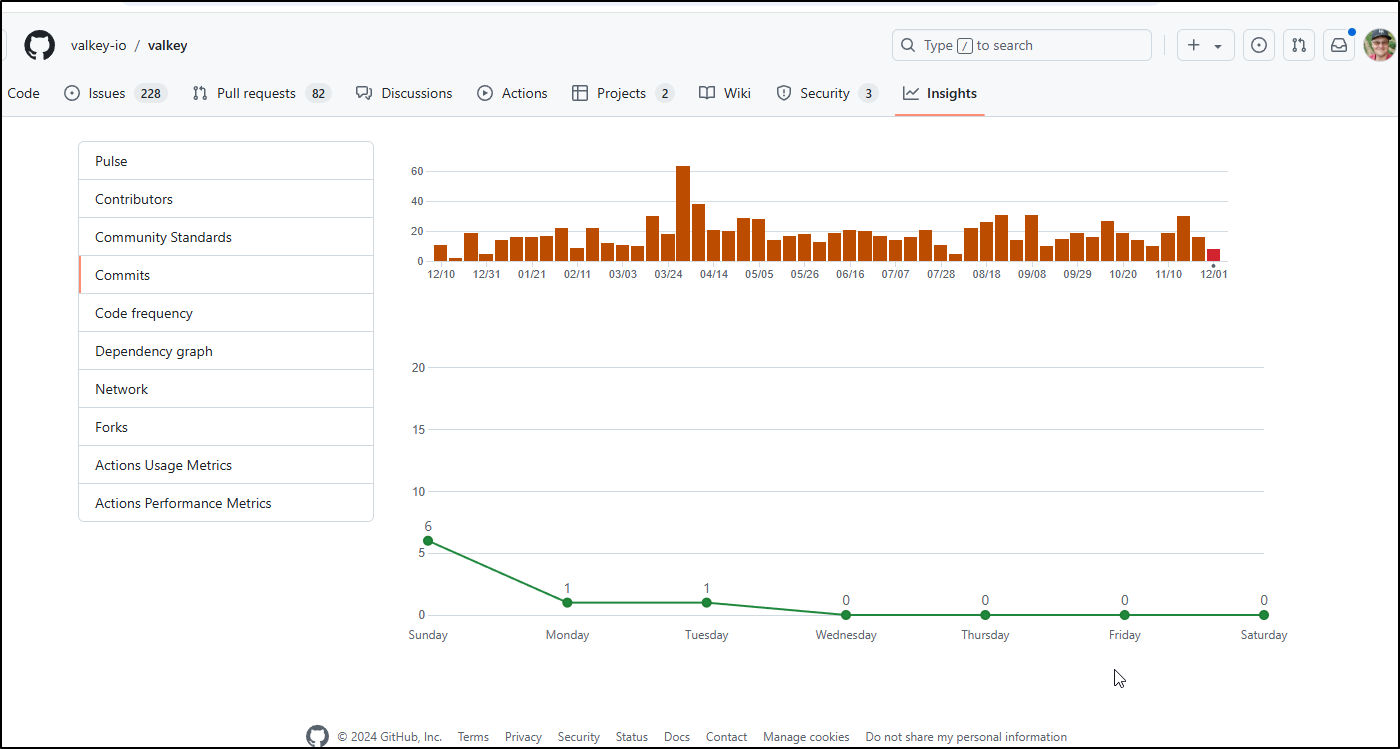Switch to the Wiki tab

(725, 93)
